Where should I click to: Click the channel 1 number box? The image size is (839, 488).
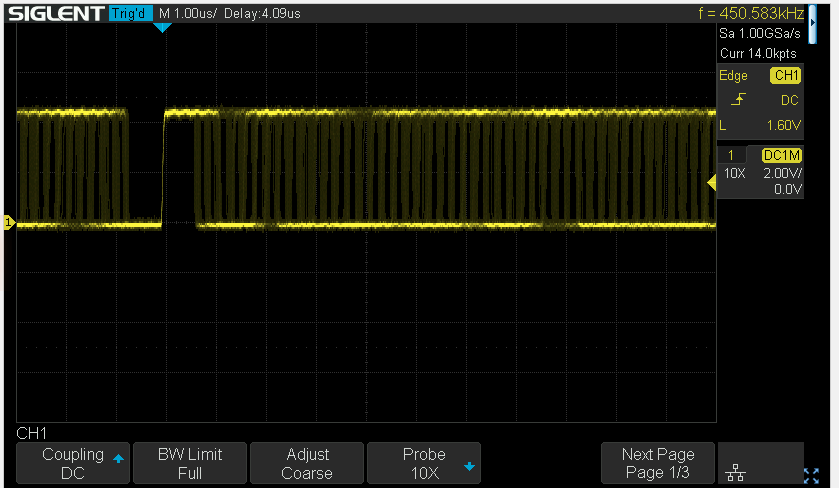[731, 156]
